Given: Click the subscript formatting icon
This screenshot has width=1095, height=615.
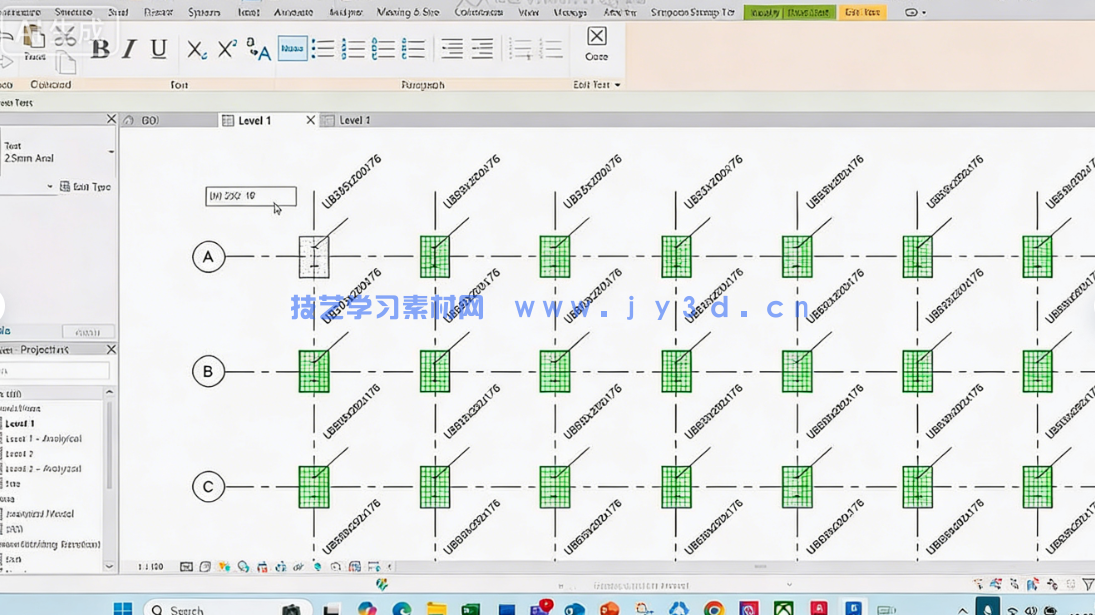Looking at the screenshot, I should point(196,49).
